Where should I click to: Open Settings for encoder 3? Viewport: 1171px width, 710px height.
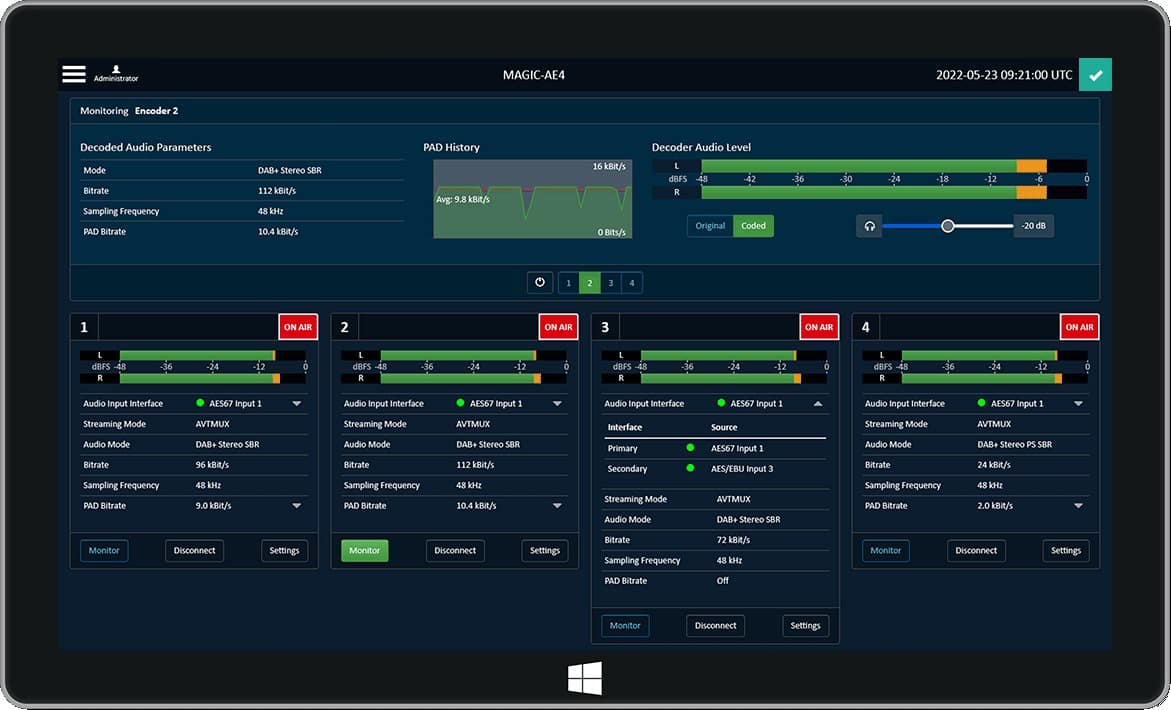coord(805,626)
